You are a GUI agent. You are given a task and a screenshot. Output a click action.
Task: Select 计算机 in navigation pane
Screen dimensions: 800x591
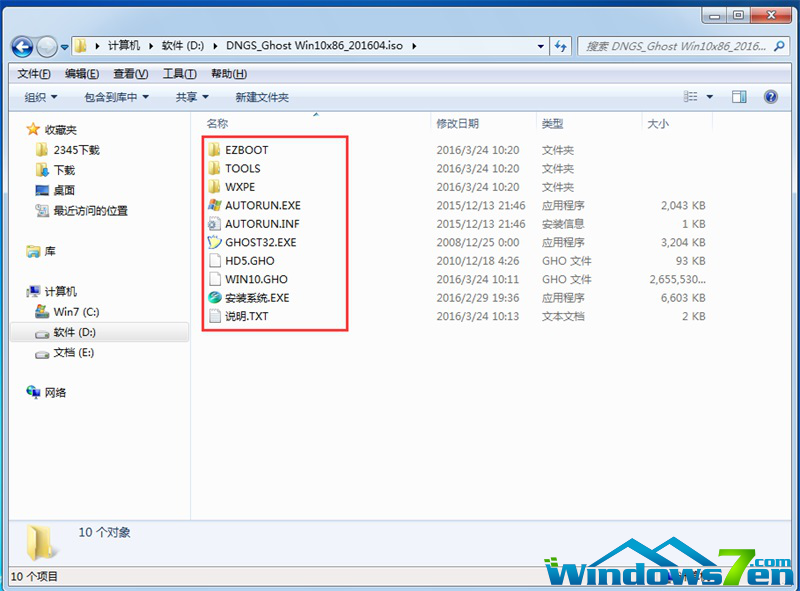[60, 291]
